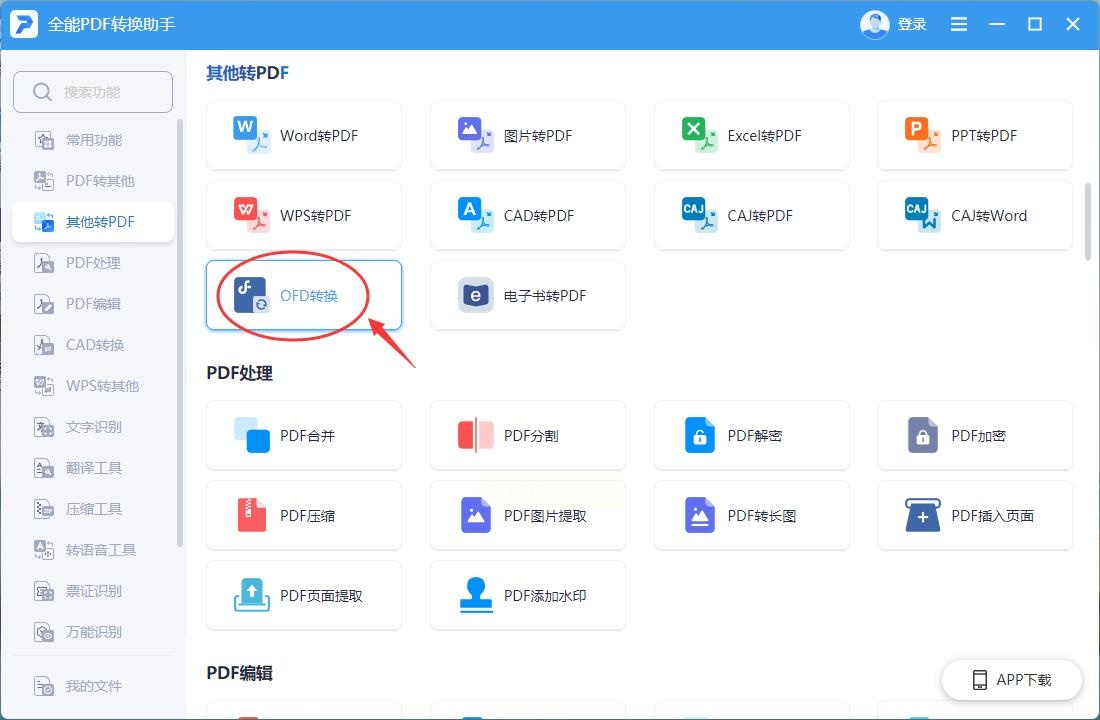1100x720 pixels.
Task: Go to PDF处理 sidebar item
Action: click(x=93, y=263)
